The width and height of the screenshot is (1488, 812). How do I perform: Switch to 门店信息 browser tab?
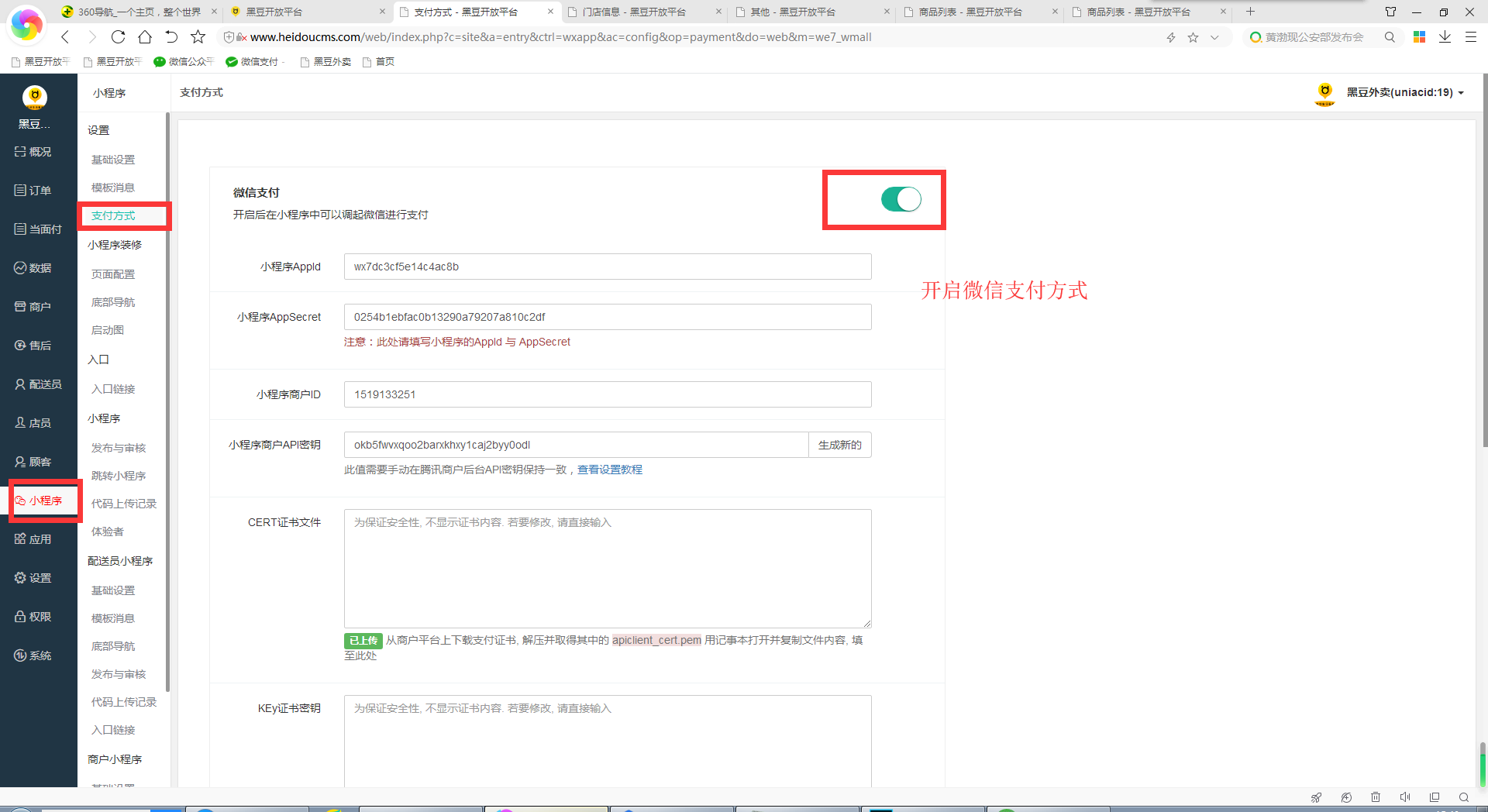click(642, 12)
